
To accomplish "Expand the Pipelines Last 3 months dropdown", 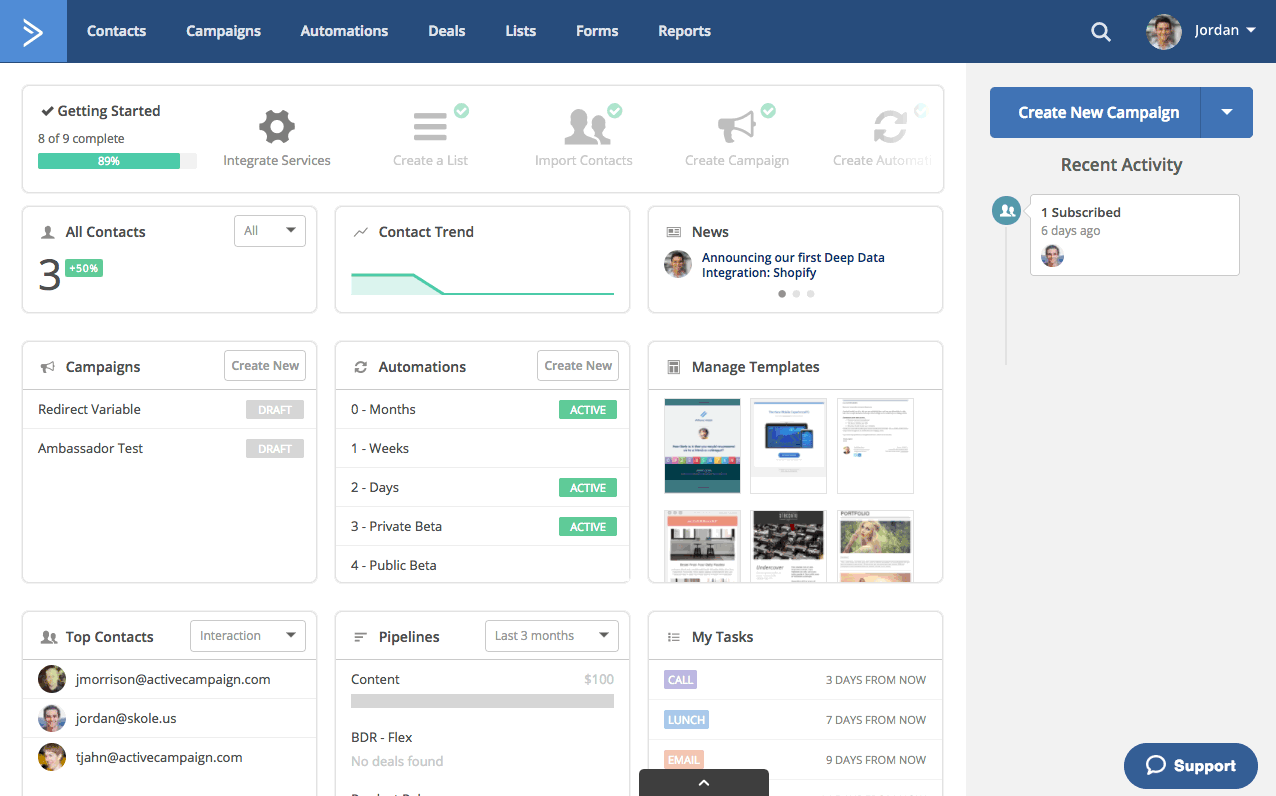I will click(551, 636).
